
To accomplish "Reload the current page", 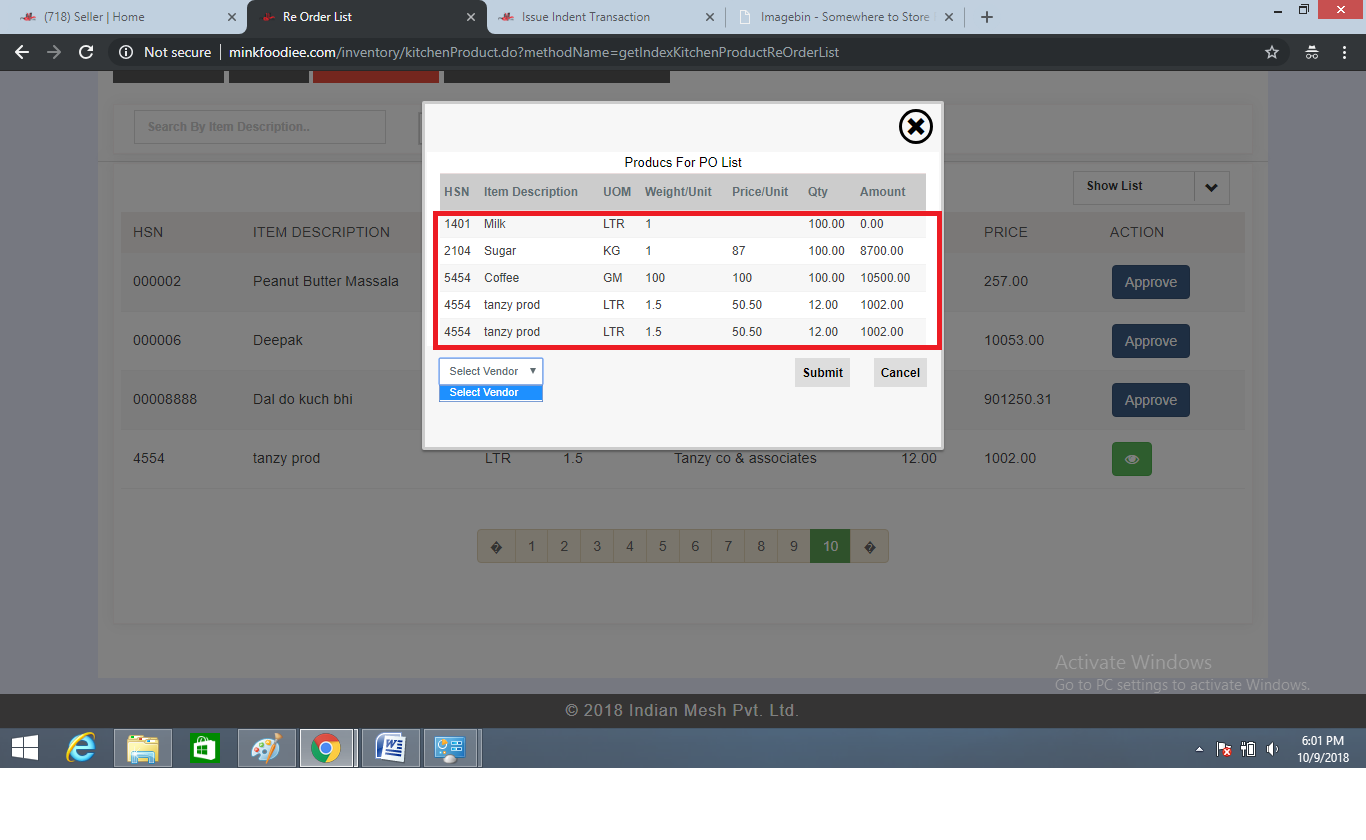I will tap(86, 52).
